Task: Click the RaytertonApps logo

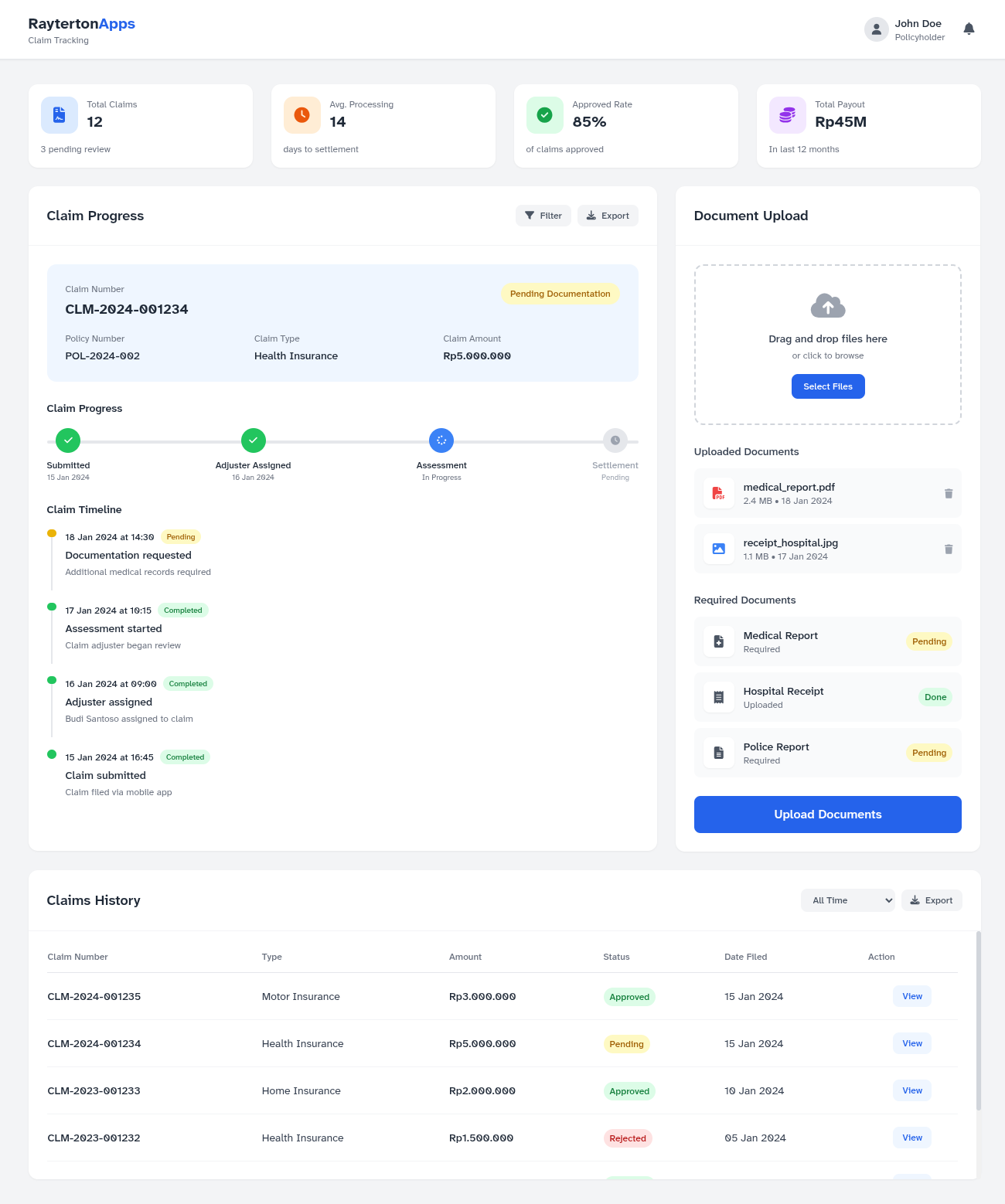Action: click(x=81, y=23)
